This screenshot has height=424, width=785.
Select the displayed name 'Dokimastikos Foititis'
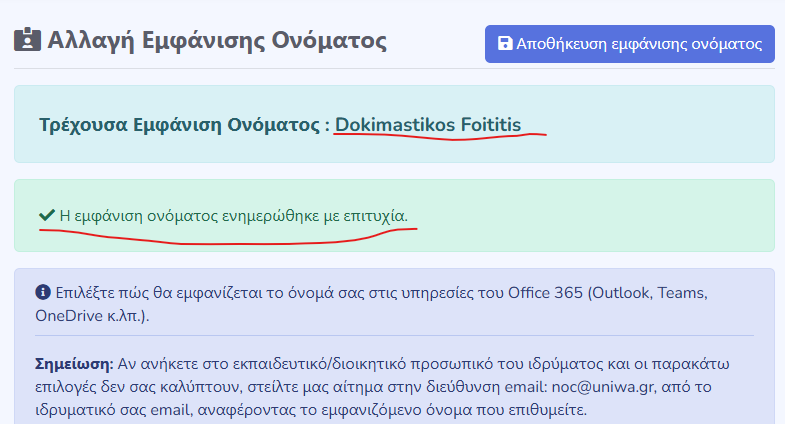(x=428, y=125)
